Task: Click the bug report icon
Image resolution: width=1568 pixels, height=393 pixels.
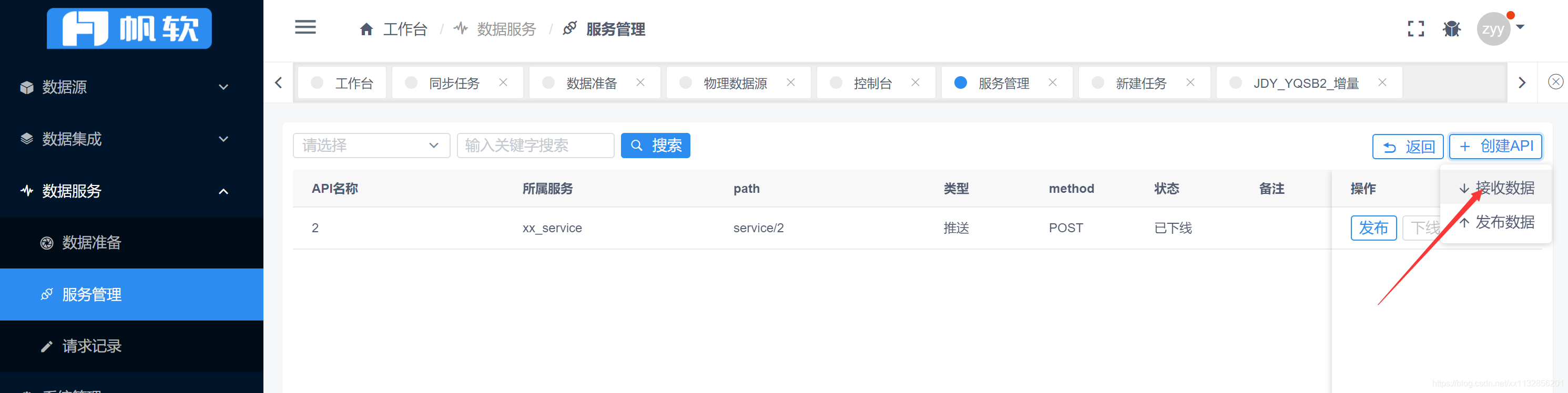Action: pos(1452,28)
